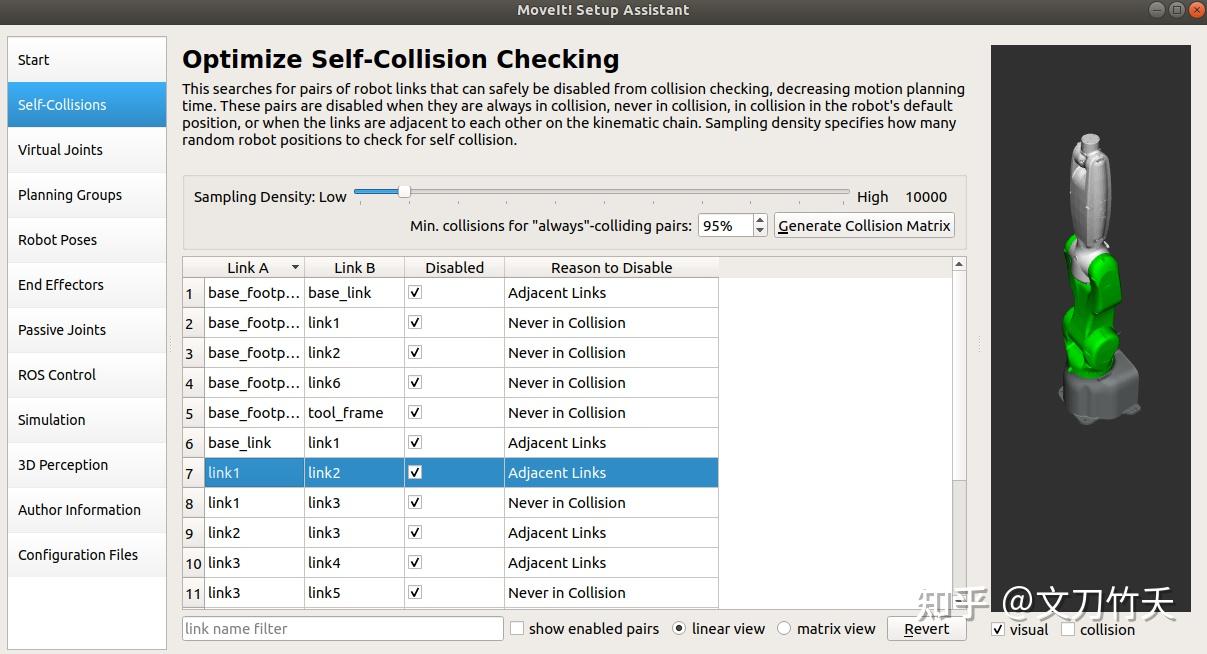Disable the visual display checkbox
Image resolution: width=1207 pixels, height=654 pixels.
pyautogui.click(x=998, y=629)
